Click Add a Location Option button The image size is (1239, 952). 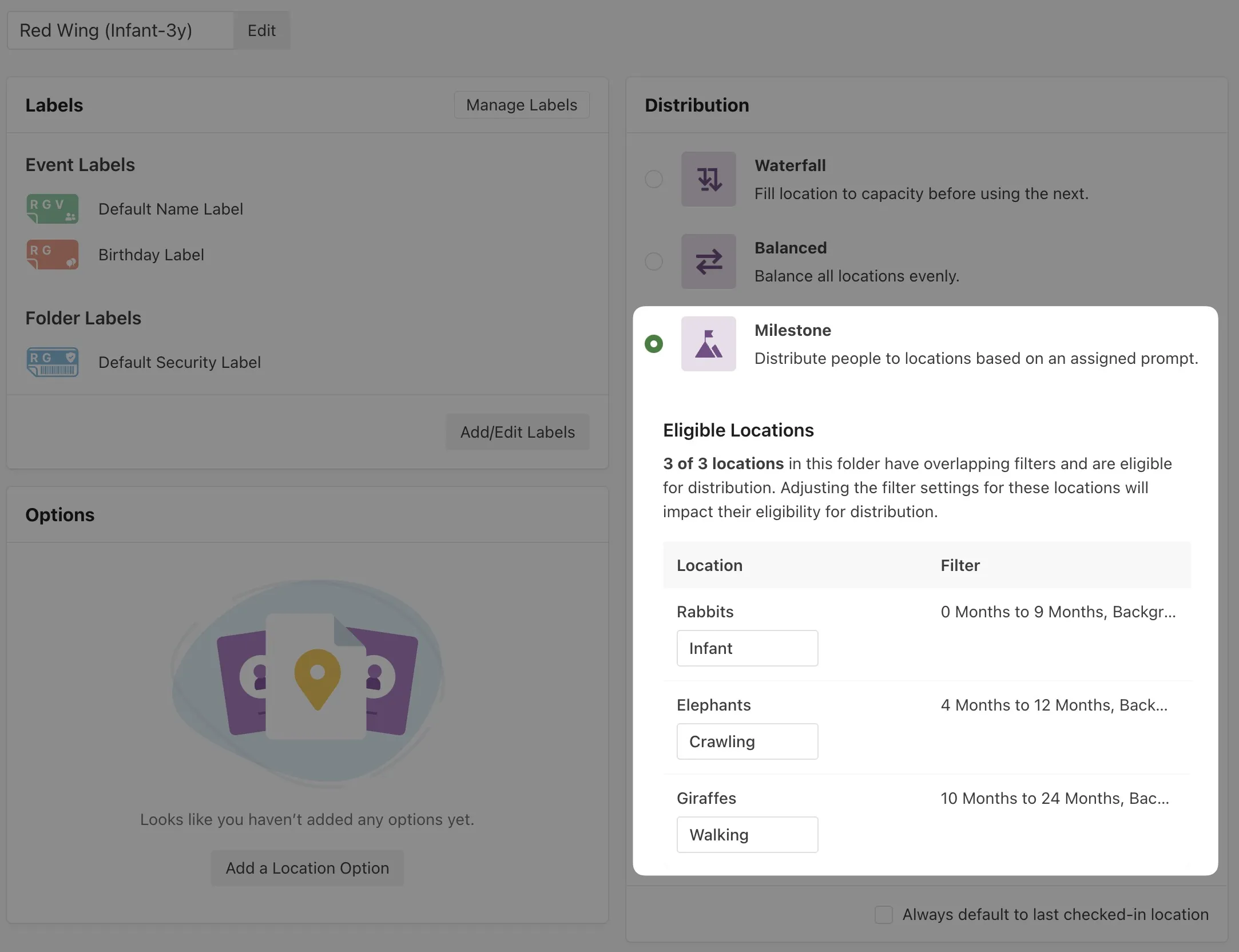pyautogui.click(x=307, y=868)
